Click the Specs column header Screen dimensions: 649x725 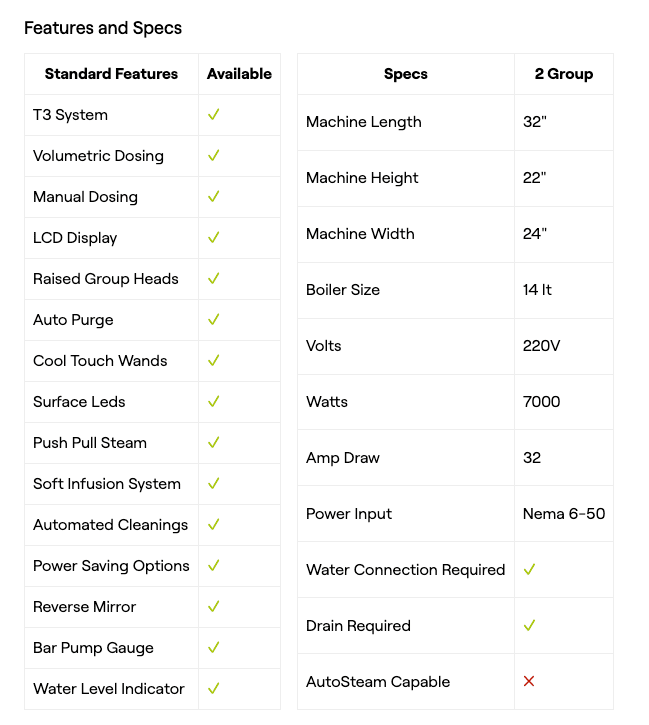(405, 74)
